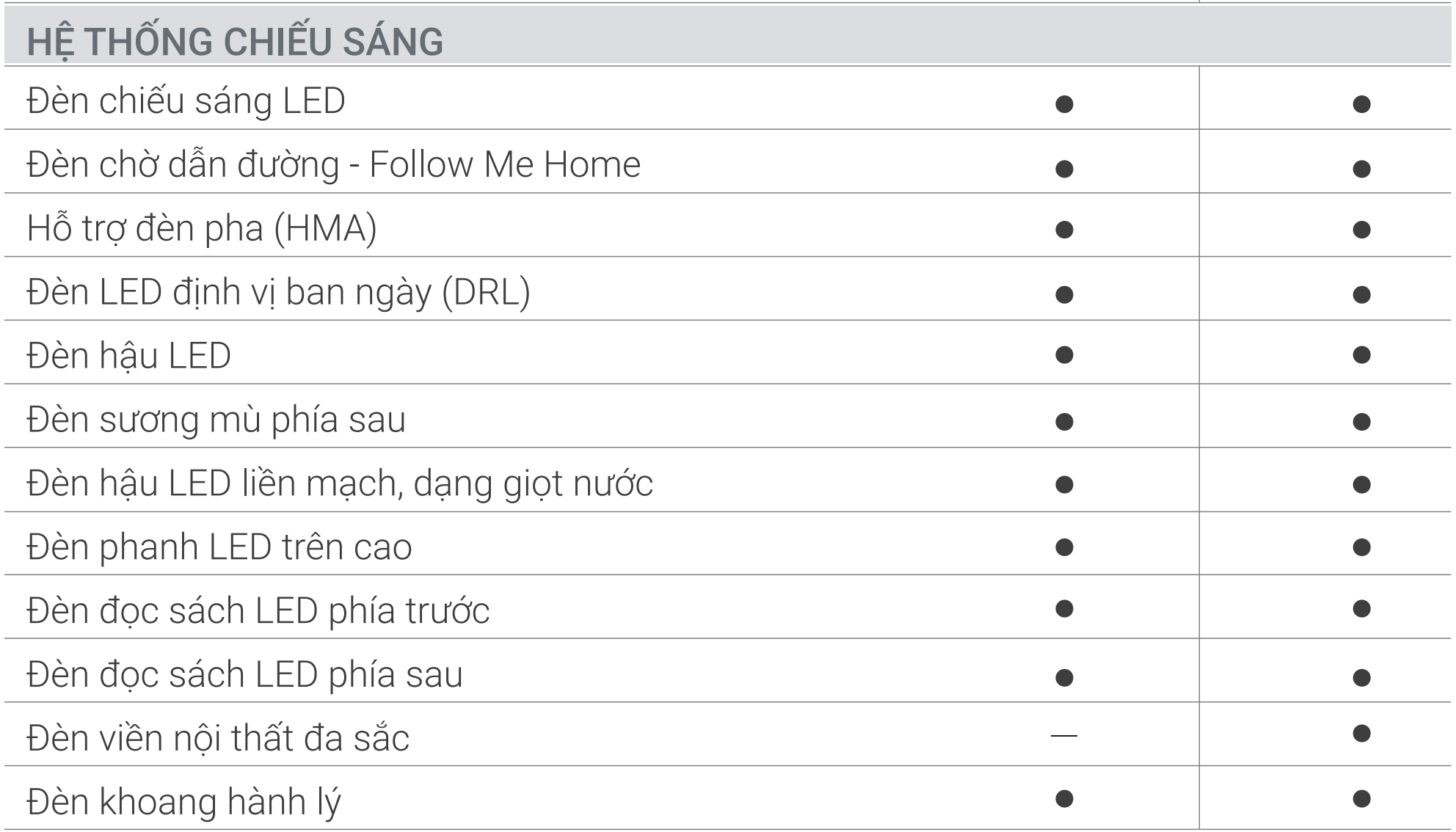
Task: Click the first-column dot for Đèn phanh LED trên cao
Action: point(1063,547)
